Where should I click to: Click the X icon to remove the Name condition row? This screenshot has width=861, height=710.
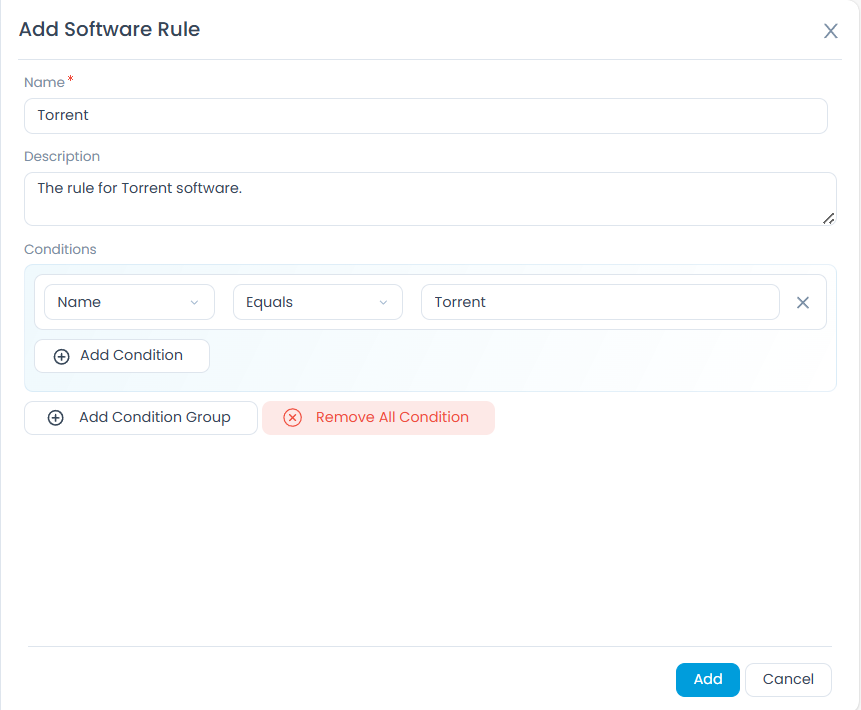click(x=803, y=302)
